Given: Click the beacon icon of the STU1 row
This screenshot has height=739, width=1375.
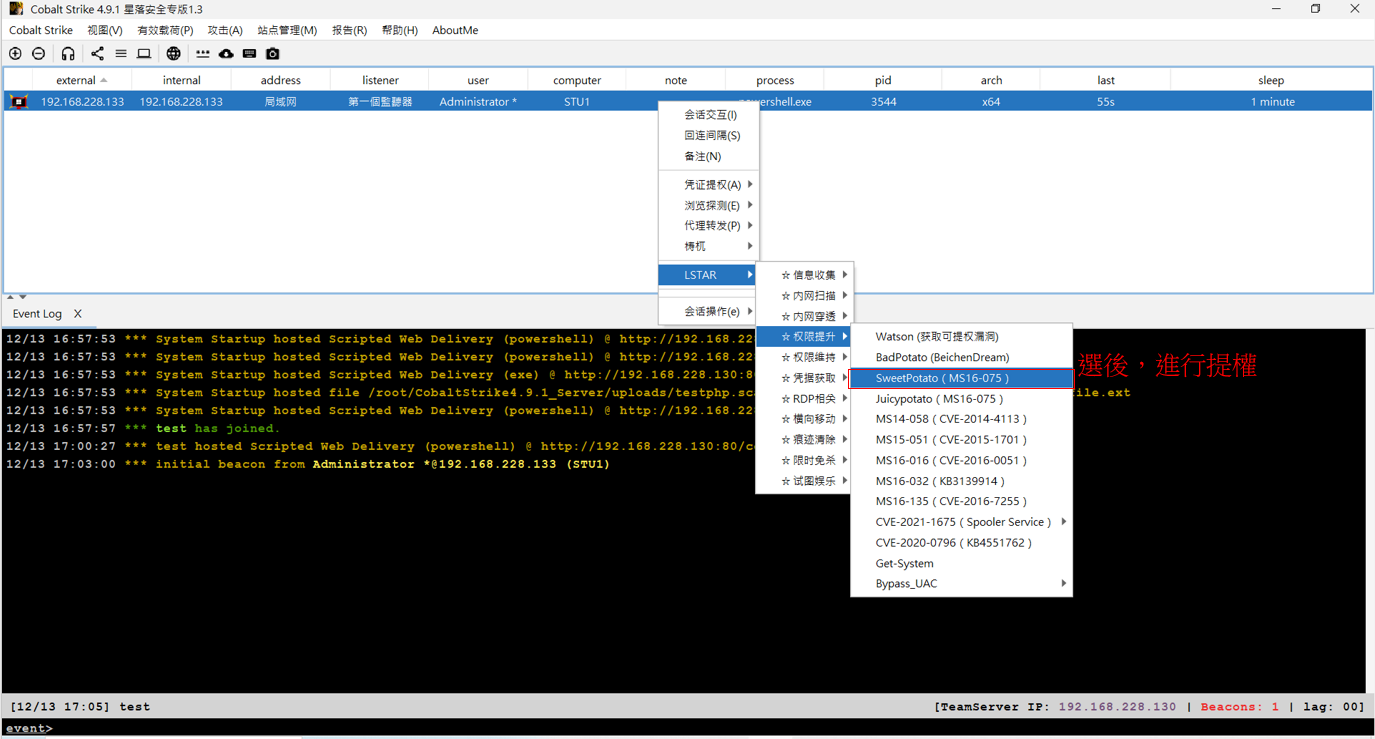Looking at the screenshot, I should (19, 102).
